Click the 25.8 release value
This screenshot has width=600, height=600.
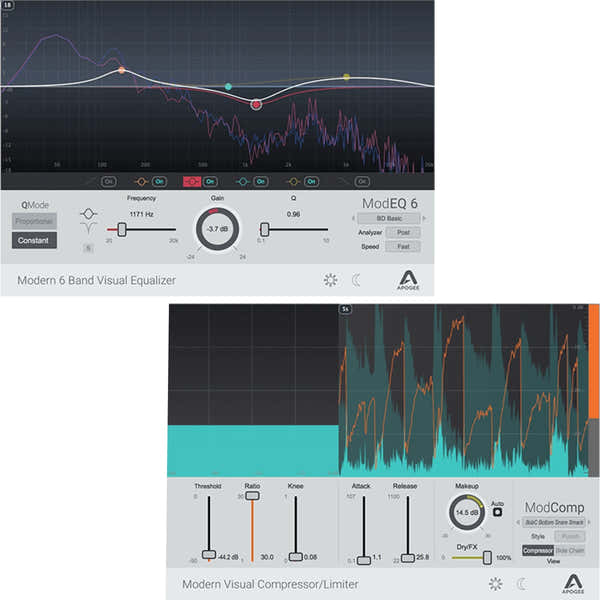(422, 557)
